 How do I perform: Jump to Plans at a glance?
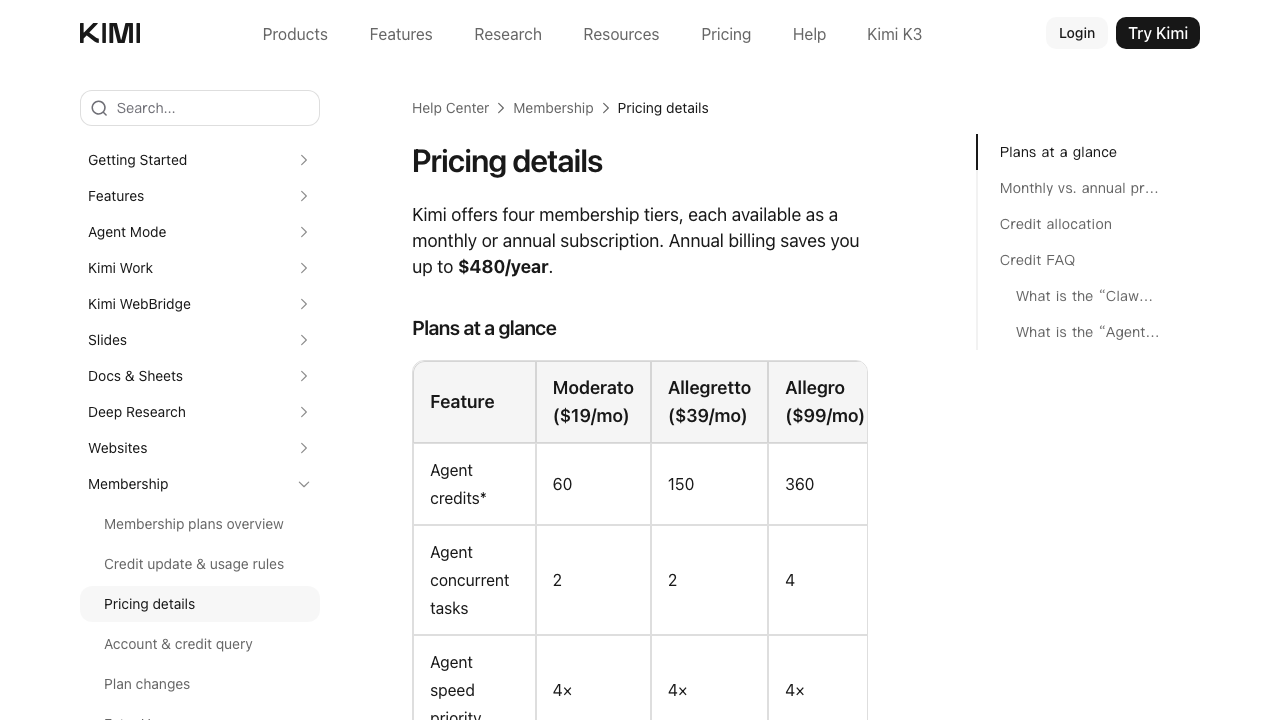tap(1058, 152)
